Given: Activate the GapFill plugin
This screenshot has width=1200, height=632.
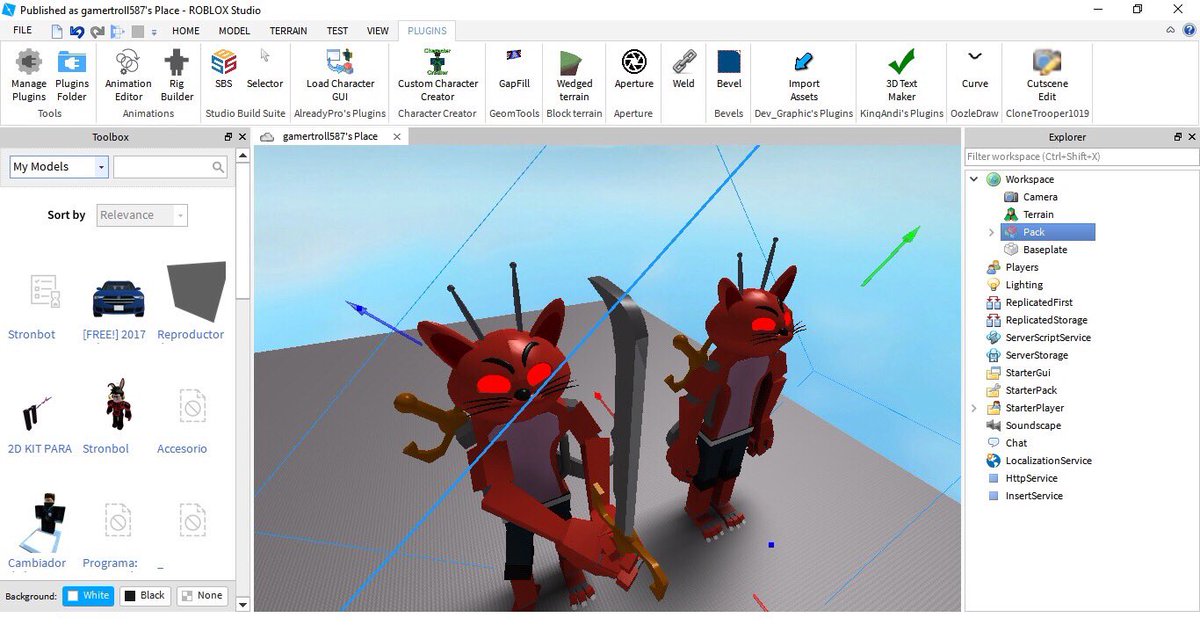Looking at the screenshot, I should click(514, 70).
